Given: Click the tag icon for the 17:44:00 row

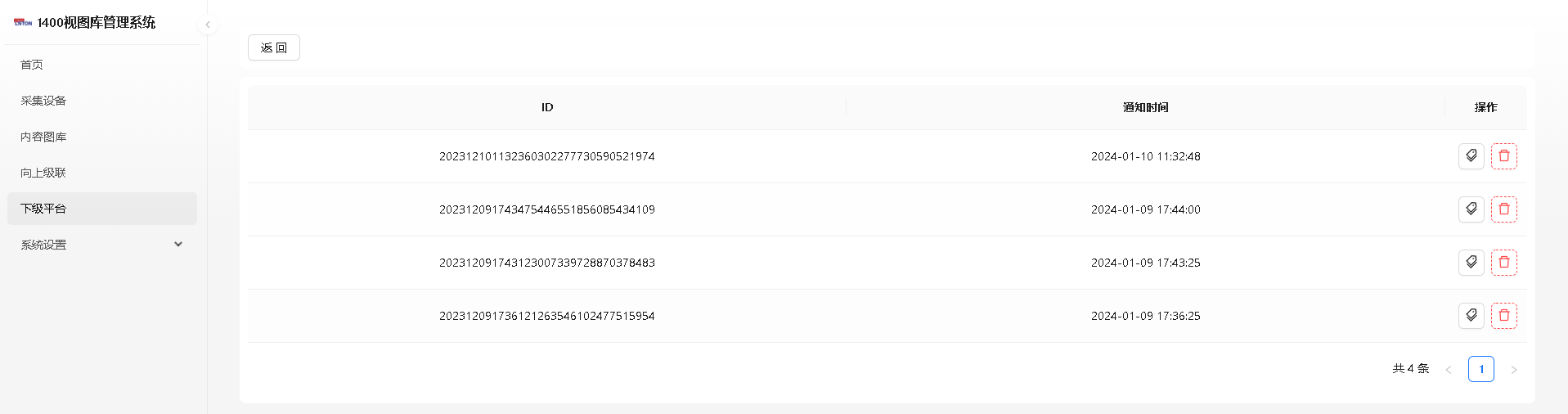Looking at the screenshot, I should [x=1471, y=209].
